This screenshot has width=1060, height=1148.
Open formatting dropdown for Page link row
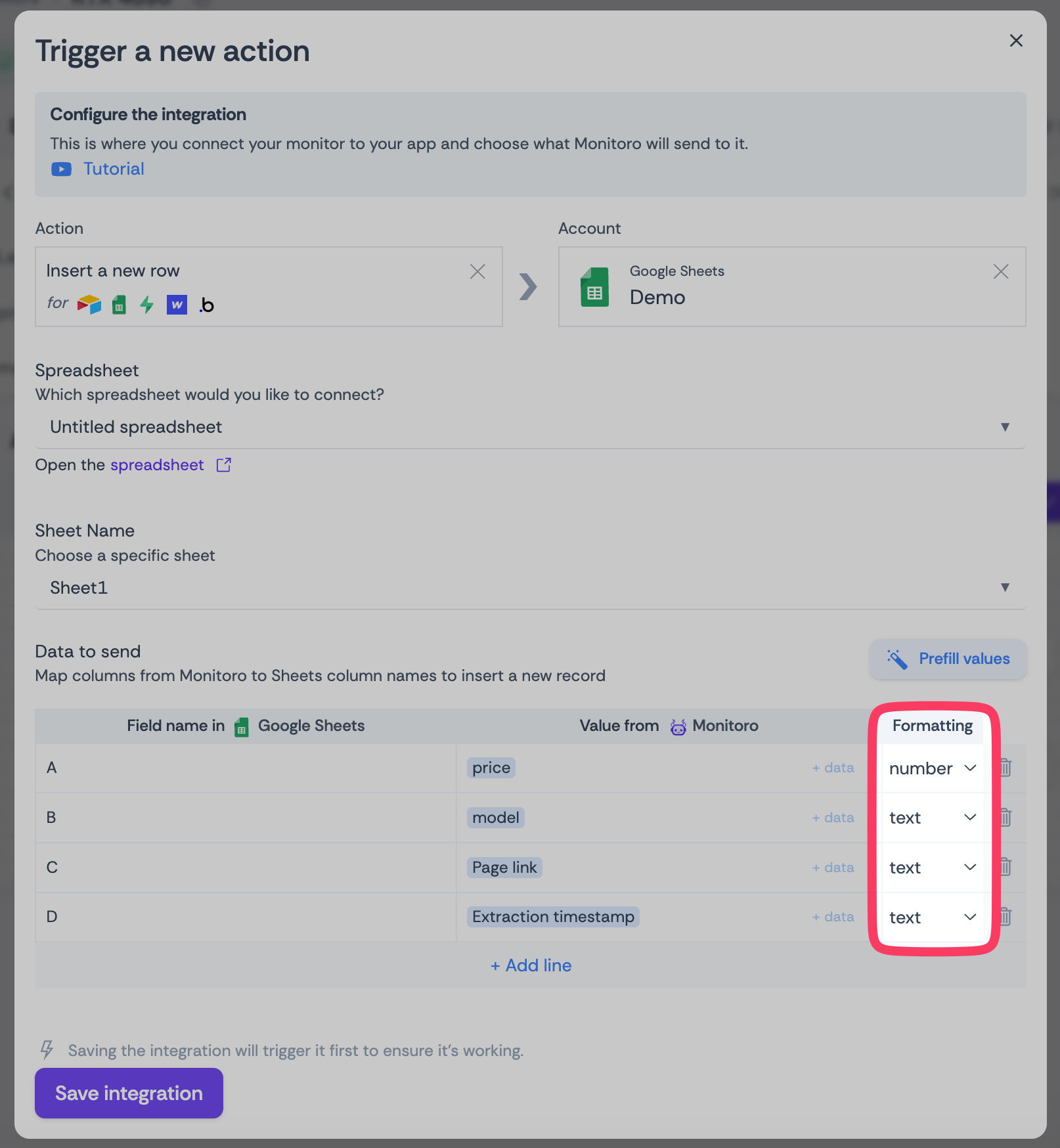click(932, 868)
